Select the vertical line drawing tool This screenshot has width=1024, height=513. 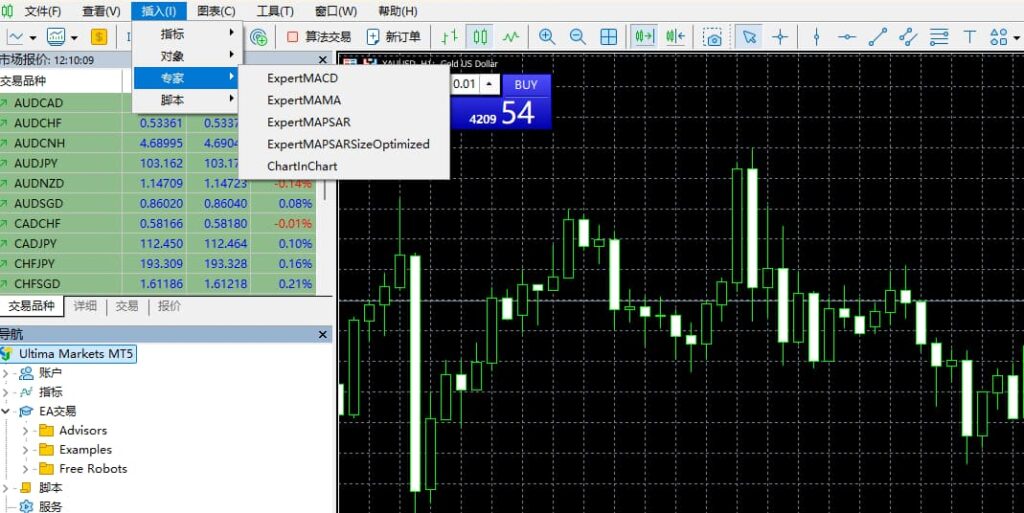816,37
